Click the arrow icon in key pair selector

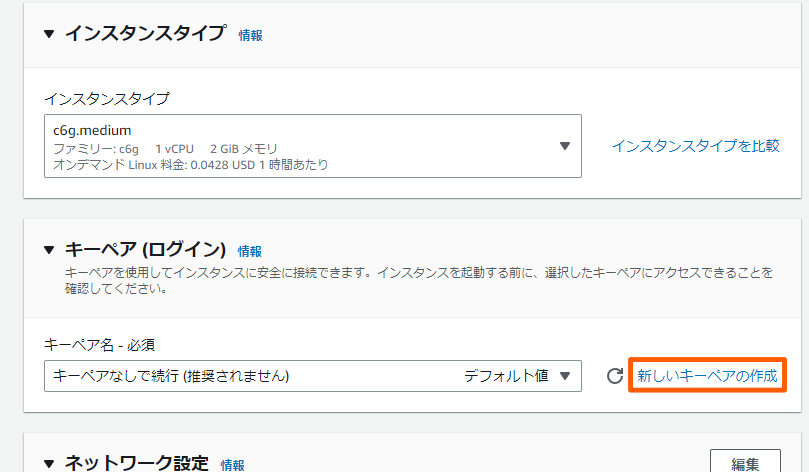(565, 376)
